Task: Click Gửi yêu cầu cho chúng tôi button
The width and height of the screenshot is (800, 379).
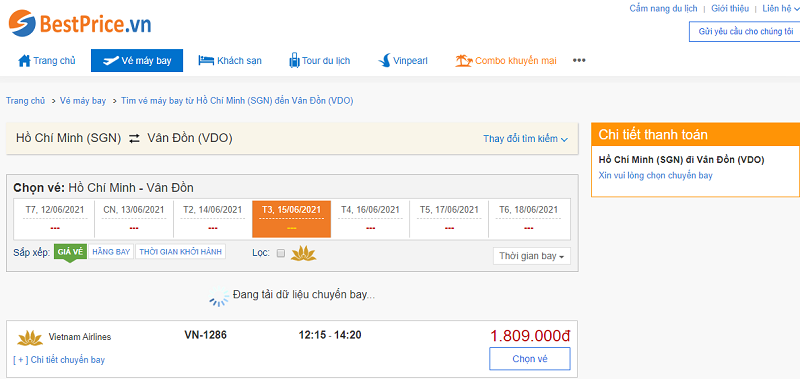Action: coord(745,32)
